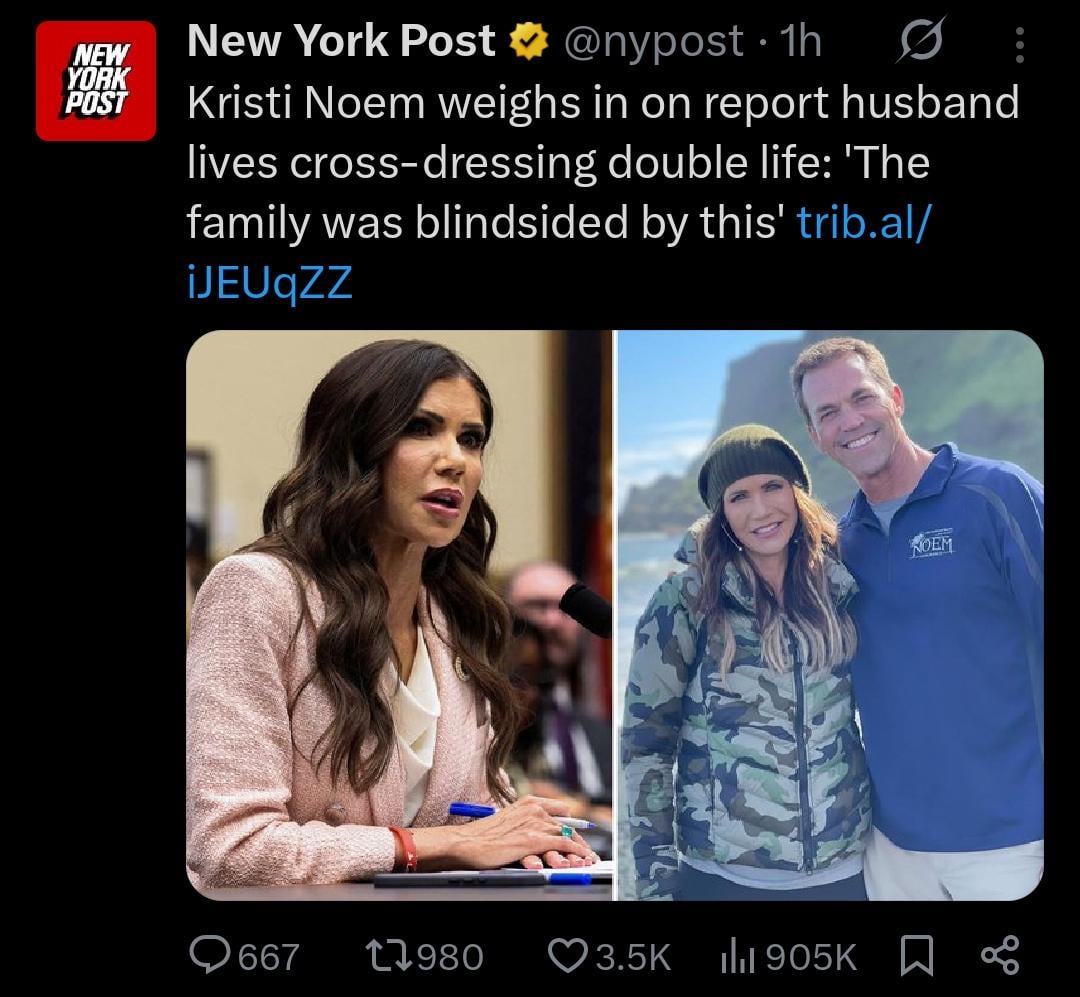Open the trib.al article link
The width and height of the screenshot is (1080, 997).
click(862, 223)
